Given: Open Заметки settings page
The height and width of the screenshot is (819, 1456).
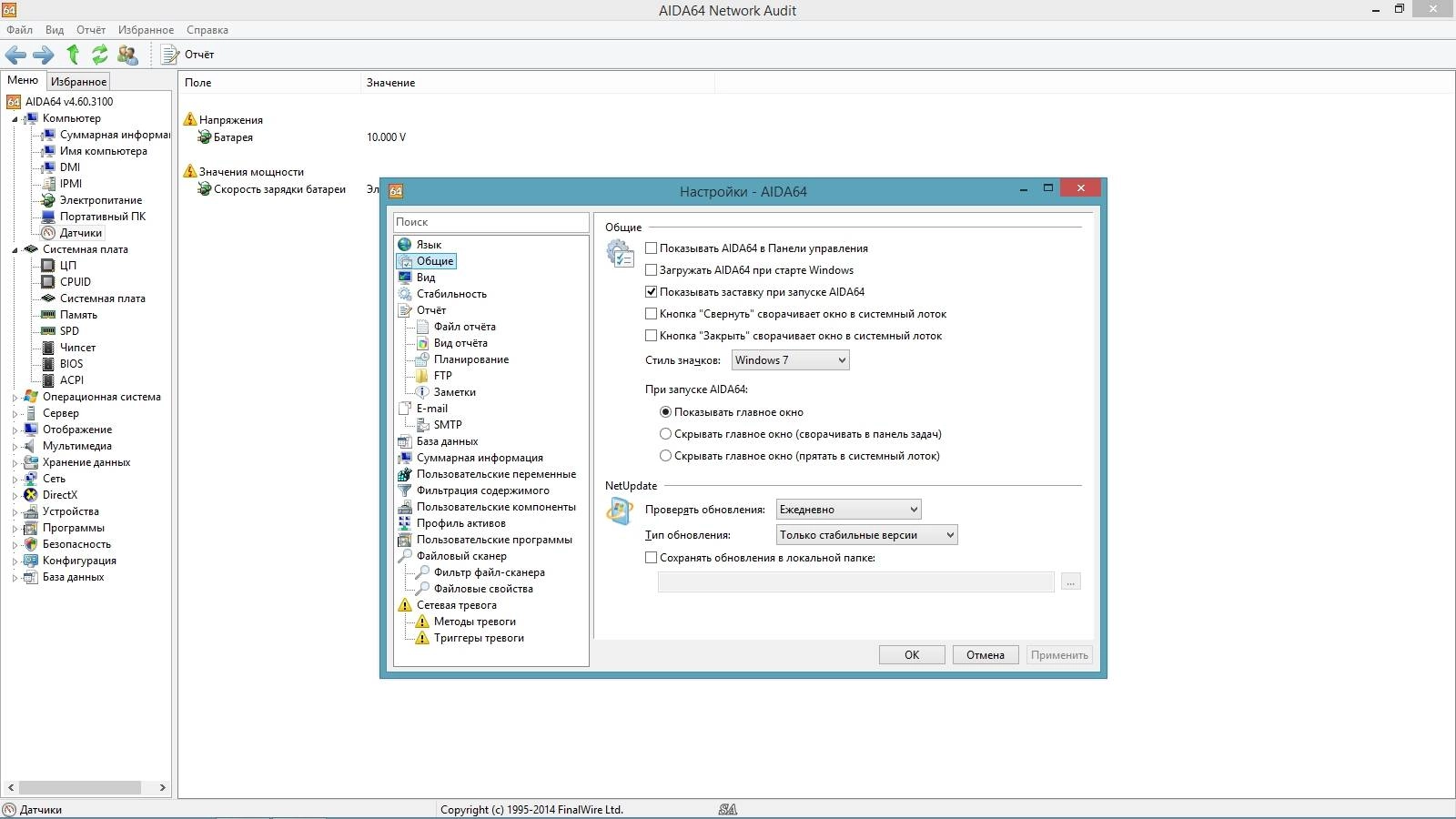Looking at the screenshot, I should click(x=454, y=392).
